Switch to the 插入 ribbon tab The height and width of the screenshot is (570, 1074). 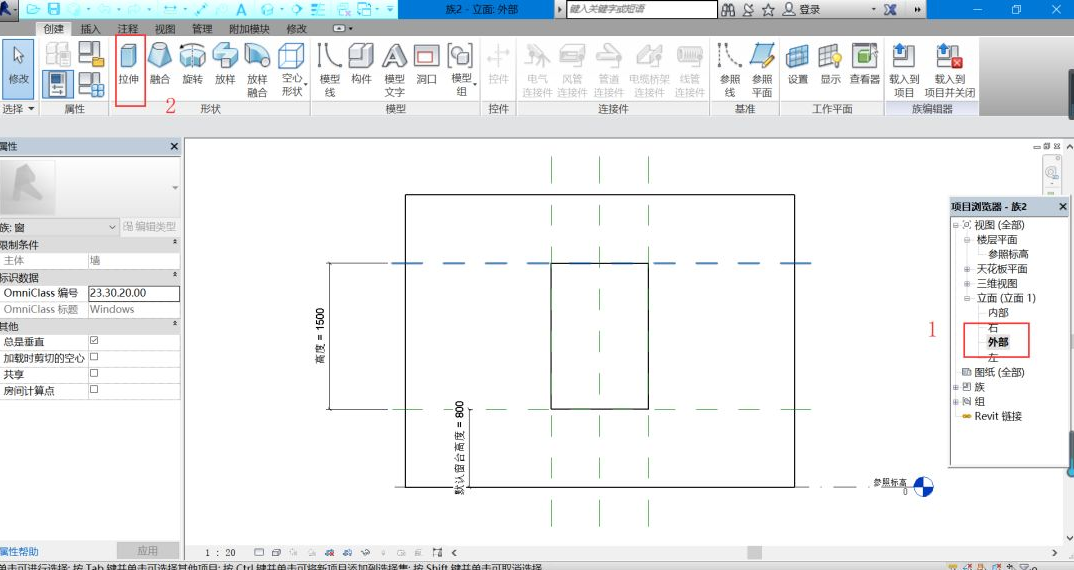click(x=90, y=29)
